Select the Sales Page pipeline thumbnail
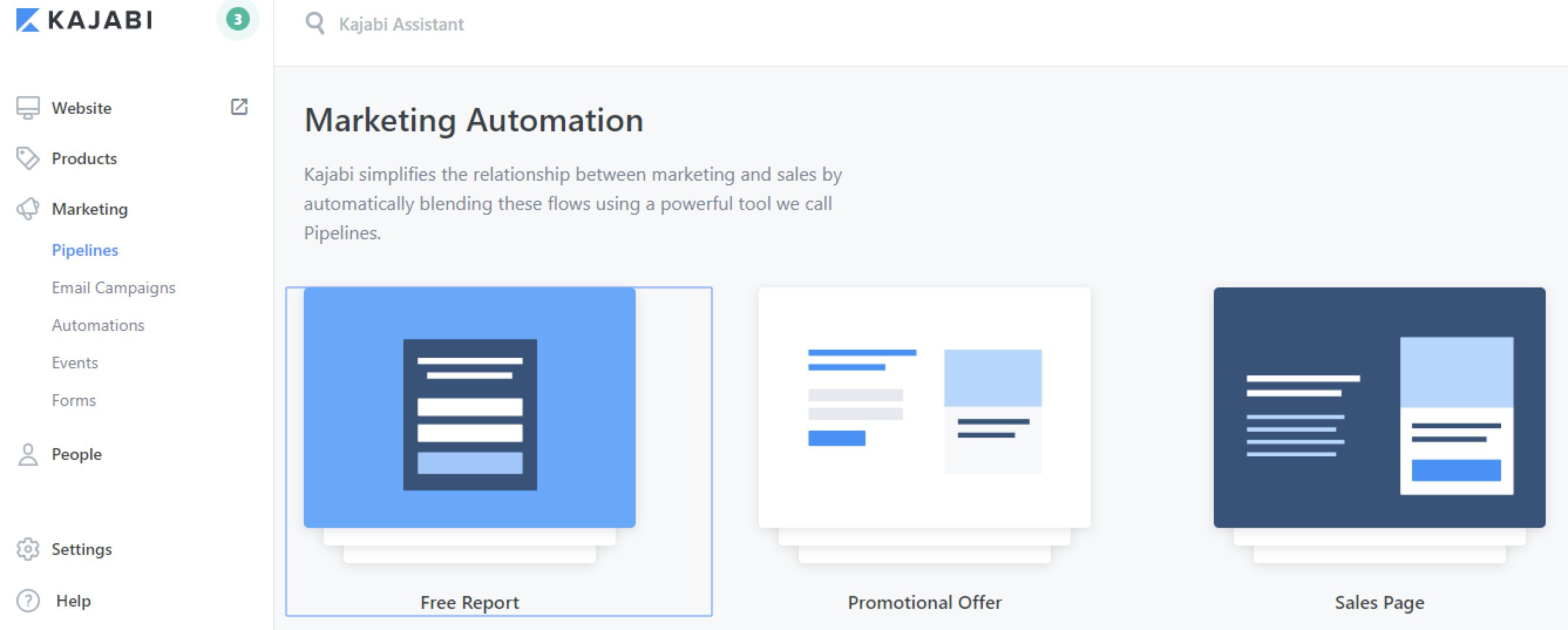This screenshot has width=1568, height=630. click(x=1379, y=407)
